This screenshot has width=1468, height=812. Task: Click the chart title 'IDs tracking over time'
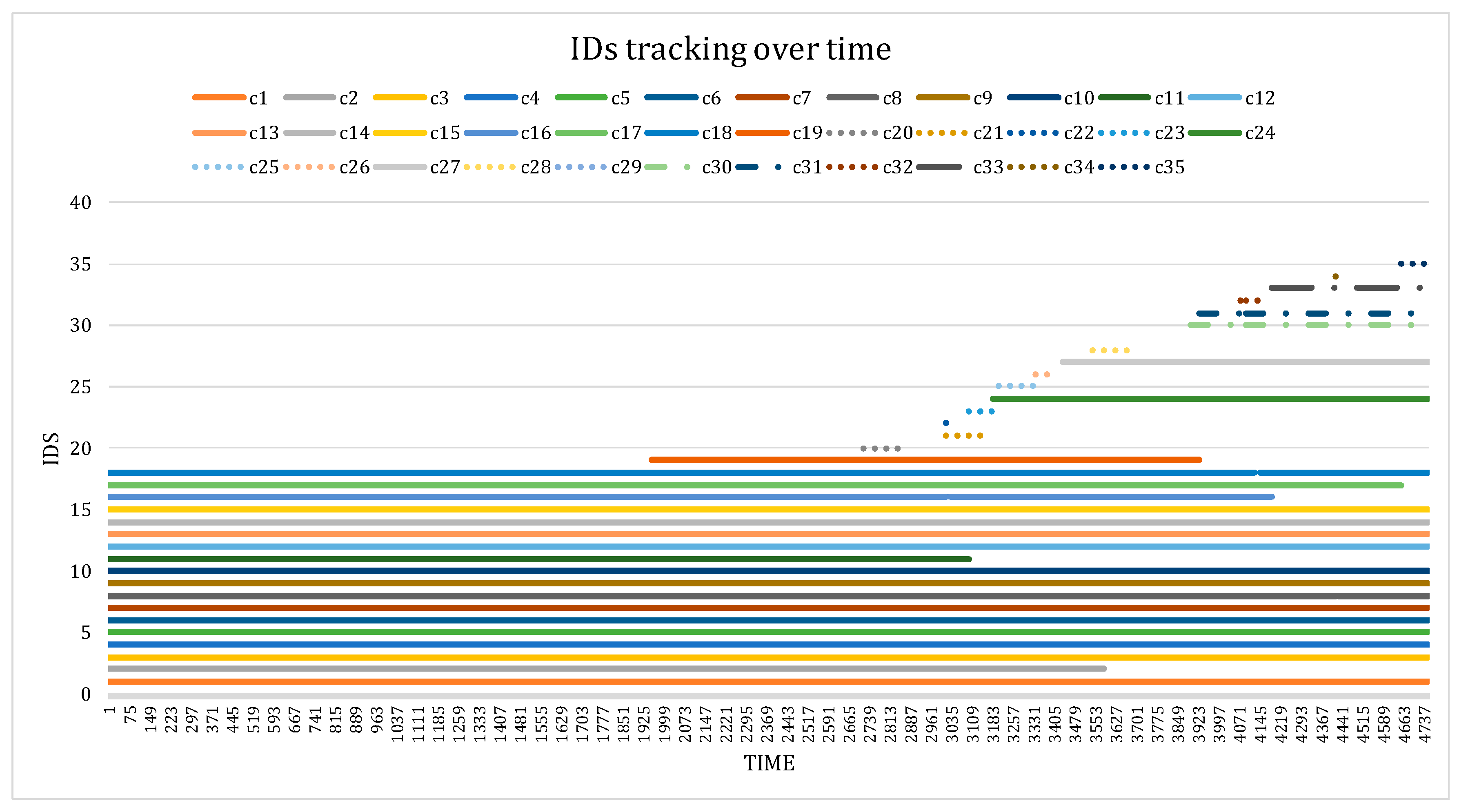coord(731,49)
